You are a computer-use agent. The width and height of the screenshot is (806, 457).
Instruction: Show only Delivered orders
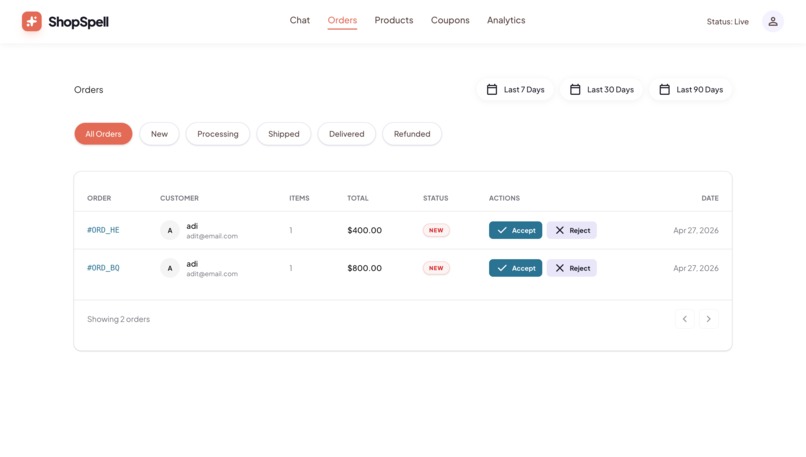346,134
